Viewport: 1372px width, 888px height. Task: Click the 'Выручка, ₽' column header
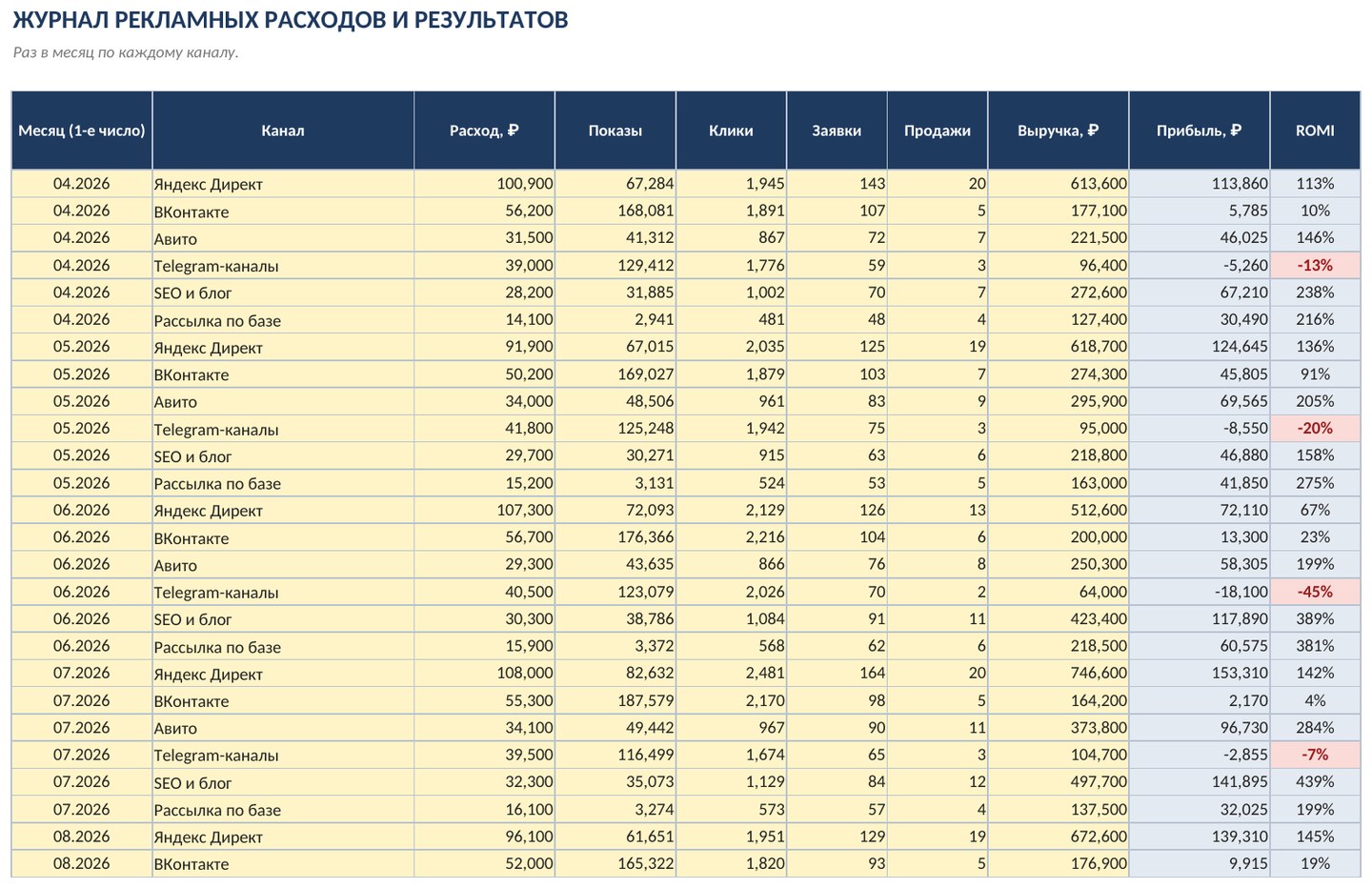[x=1059, y=131]
